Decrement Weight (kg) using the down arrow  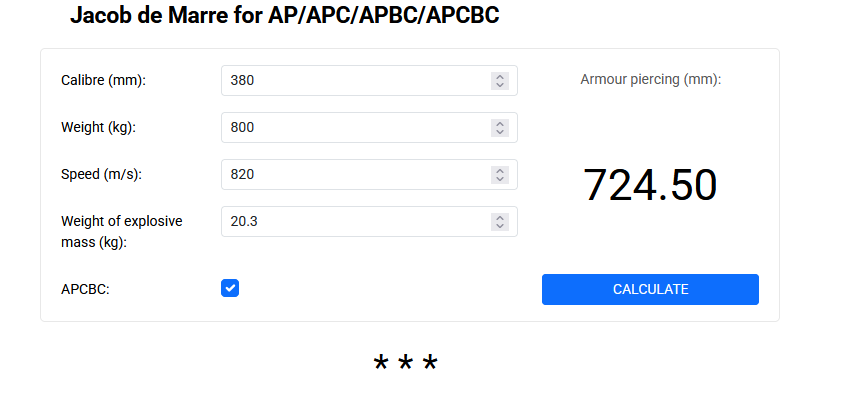[x=500, y=132]
